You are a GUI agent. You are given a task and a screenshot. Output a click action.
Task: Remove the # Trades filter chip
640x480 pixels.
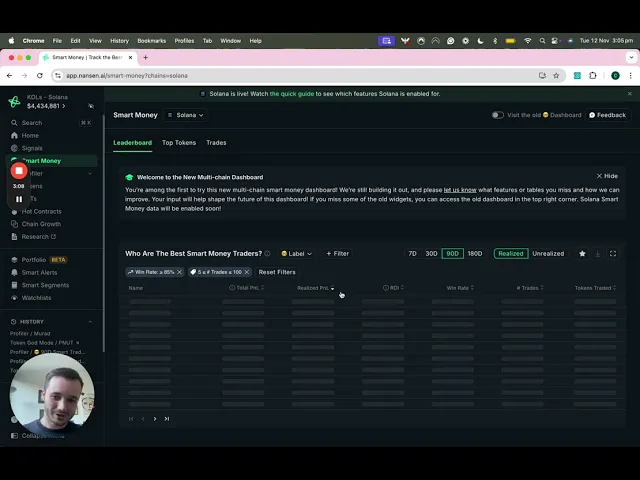(247, 272)
